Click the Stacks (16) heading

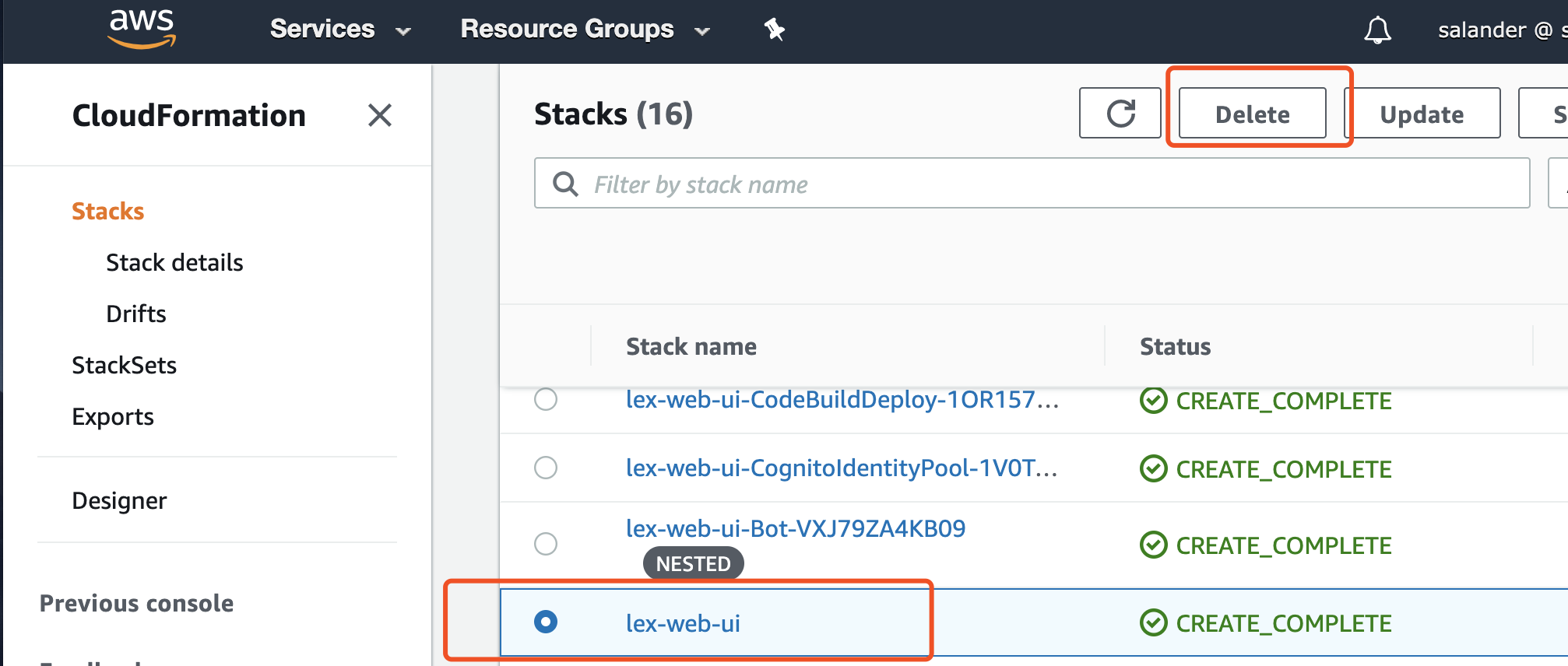tap(613, 114)
